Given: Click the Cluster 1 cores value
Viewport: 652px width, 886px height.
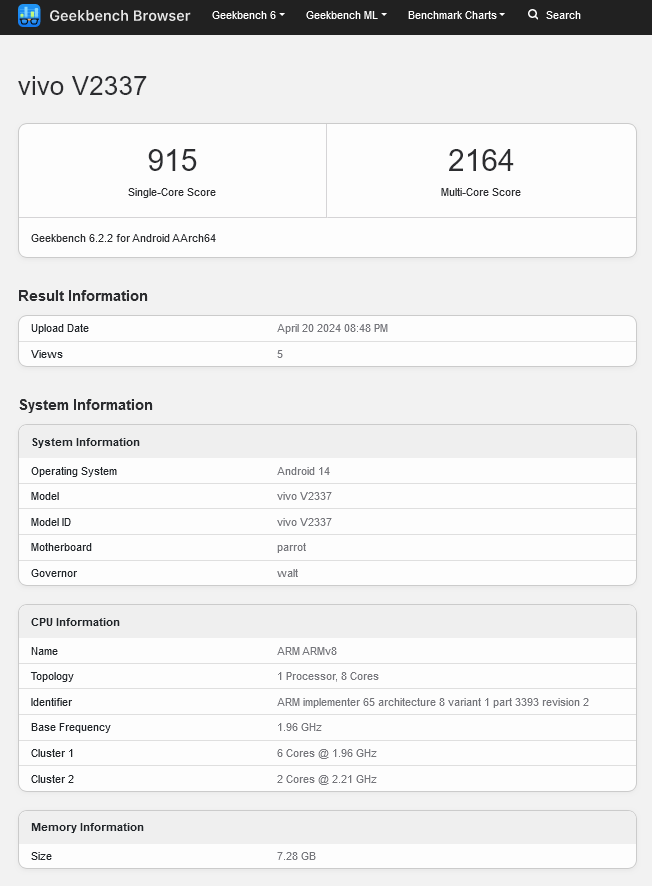Looking at the screenshot, I should (326, 753).
